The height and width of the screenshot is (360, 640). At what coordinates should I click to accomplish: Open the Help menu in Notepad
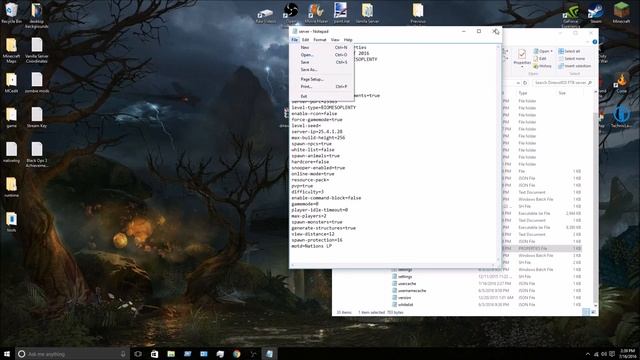348,40
